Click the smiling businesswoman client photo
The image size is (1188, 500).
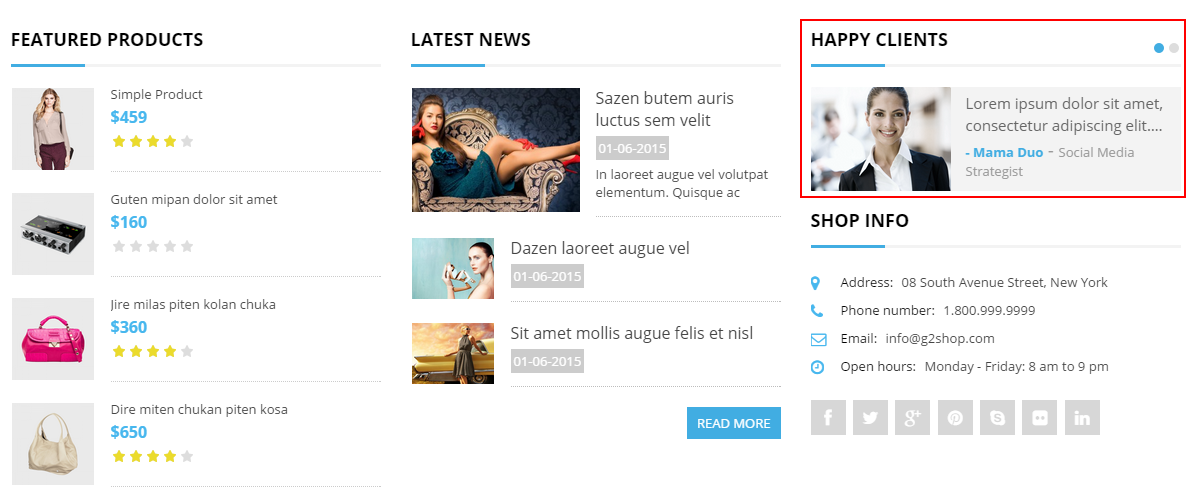tap(881, 139)
